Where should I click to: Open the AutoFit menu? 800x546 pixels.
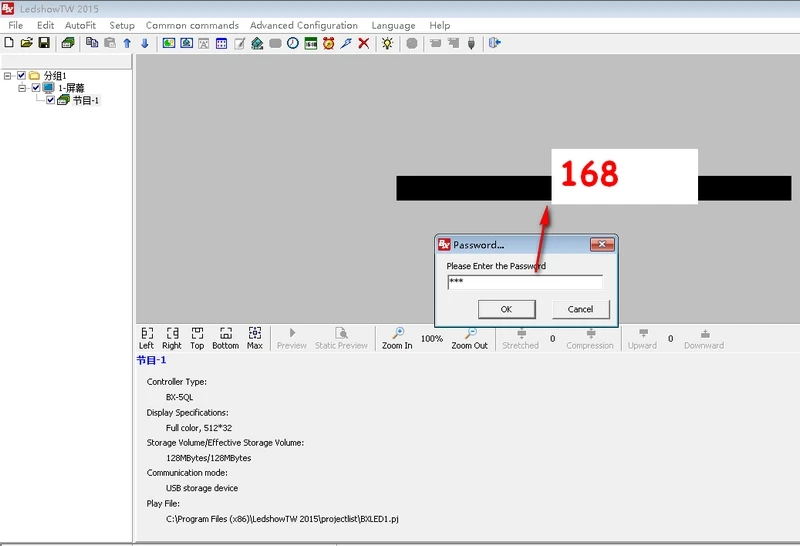click(x=80, y=26)
